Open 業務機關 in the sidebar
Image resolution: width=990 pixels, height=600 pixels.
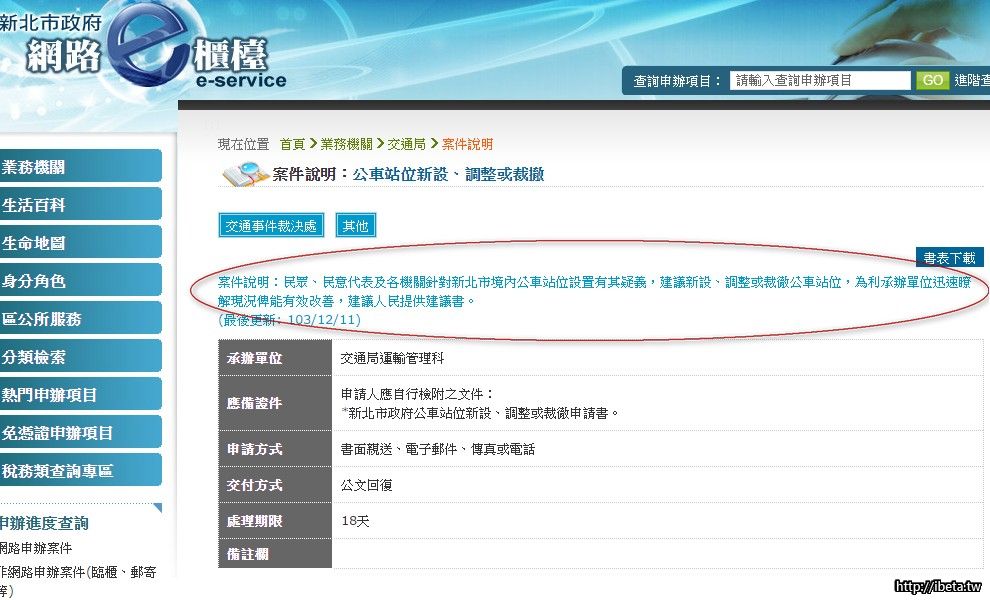point(80,167)
